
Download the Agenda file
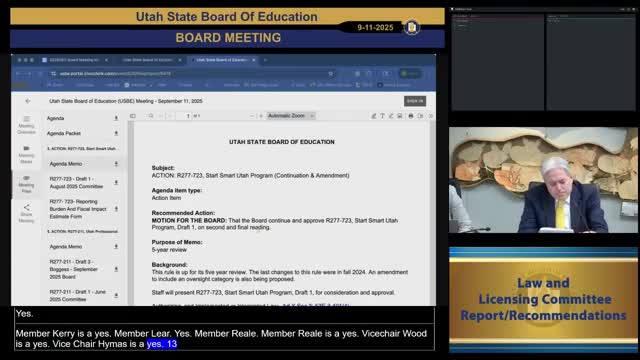point(116,118)
